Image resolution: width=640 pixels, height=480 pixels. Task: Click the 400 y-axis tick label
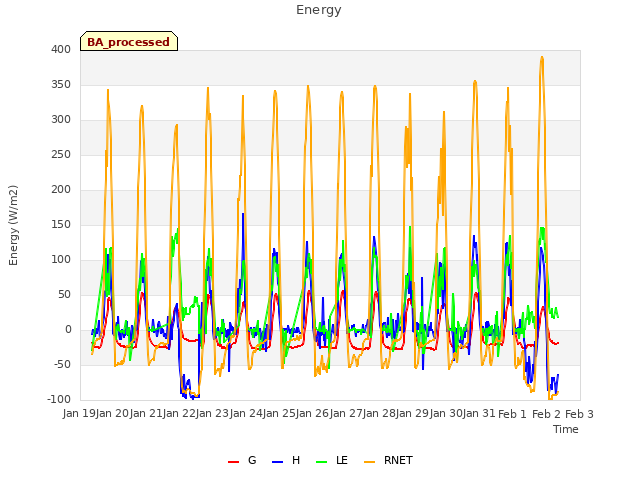click(x=61, y=49)
